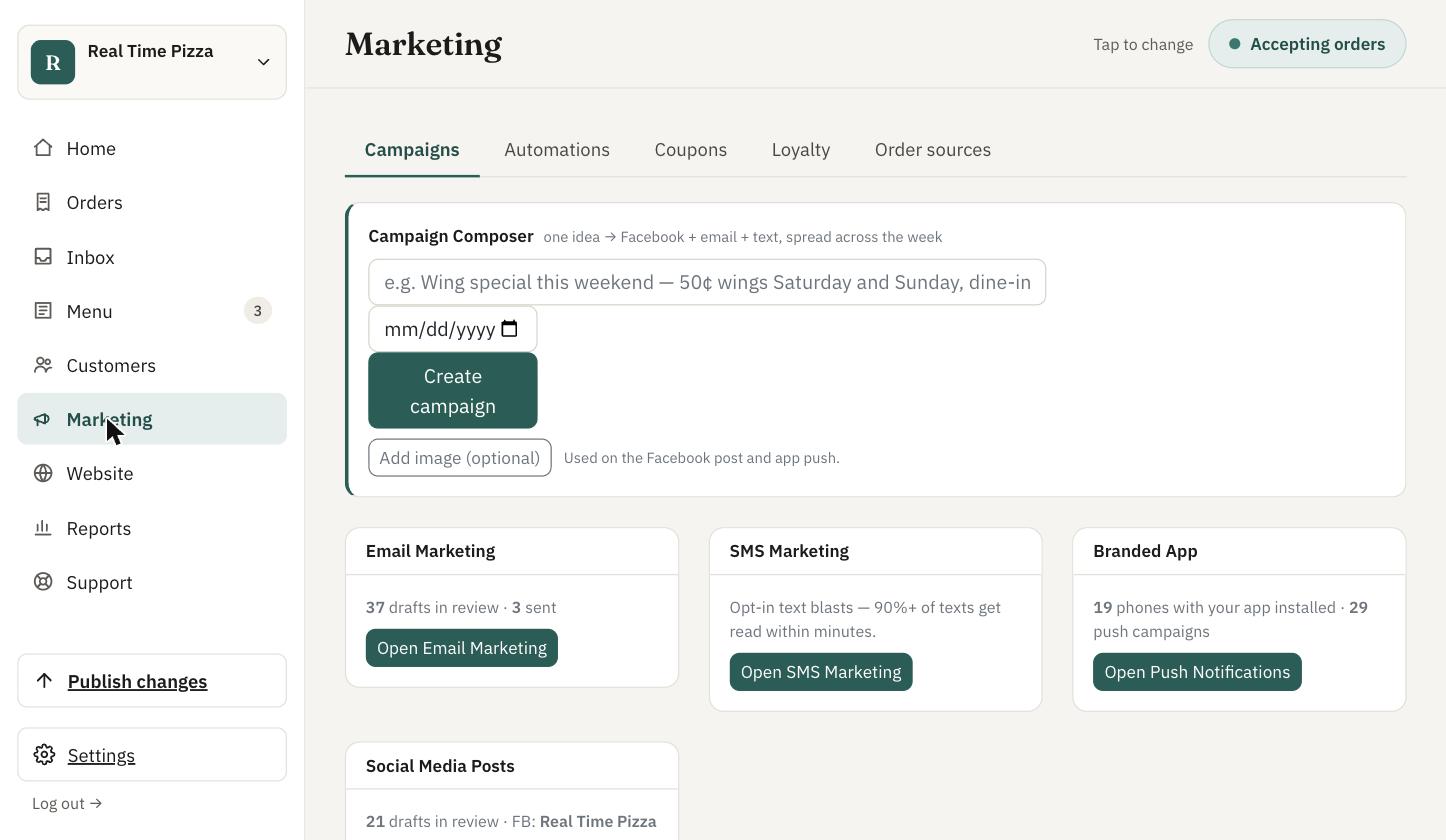Click the Customers people icon

tap(43, 365)
